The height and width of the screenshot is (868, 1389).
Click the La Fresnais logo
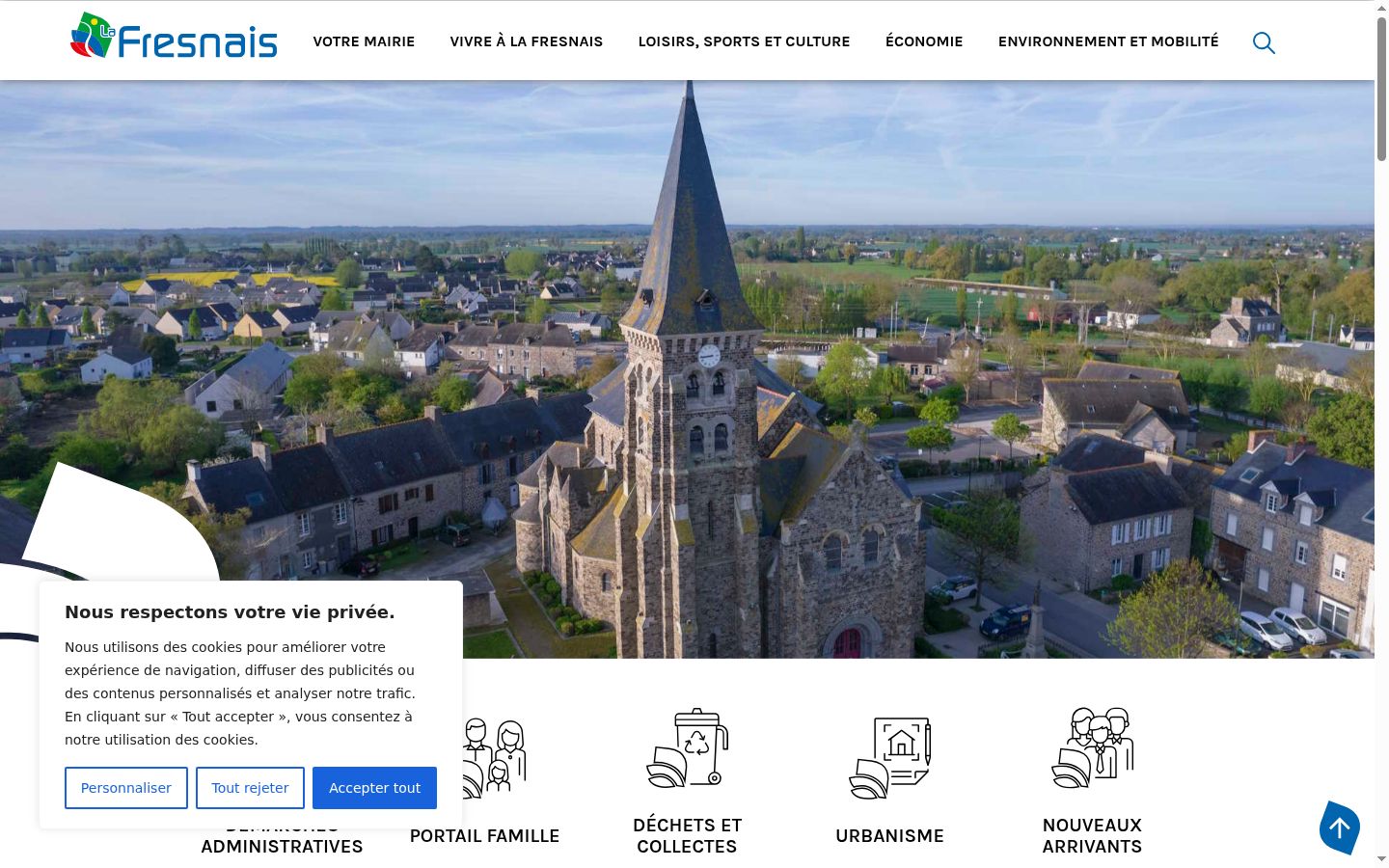[x=174, y=37]
